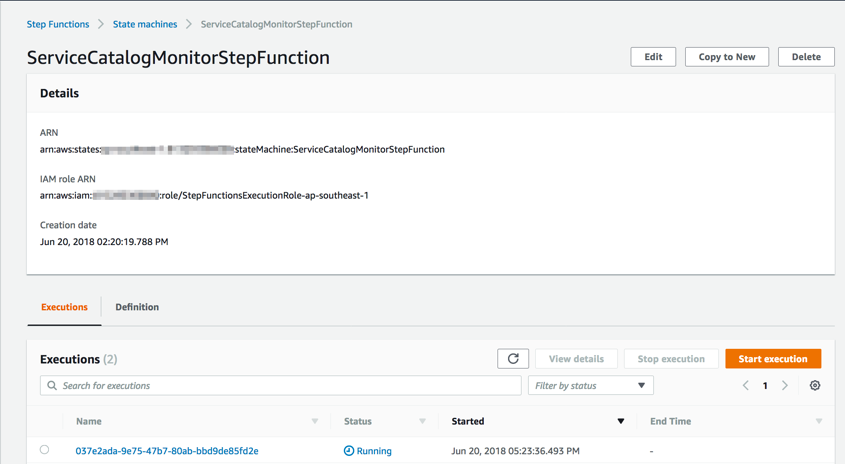Sort executions by Name column arrow
The width and height of the screenshot is (845, 464).
tap(315, 421)
